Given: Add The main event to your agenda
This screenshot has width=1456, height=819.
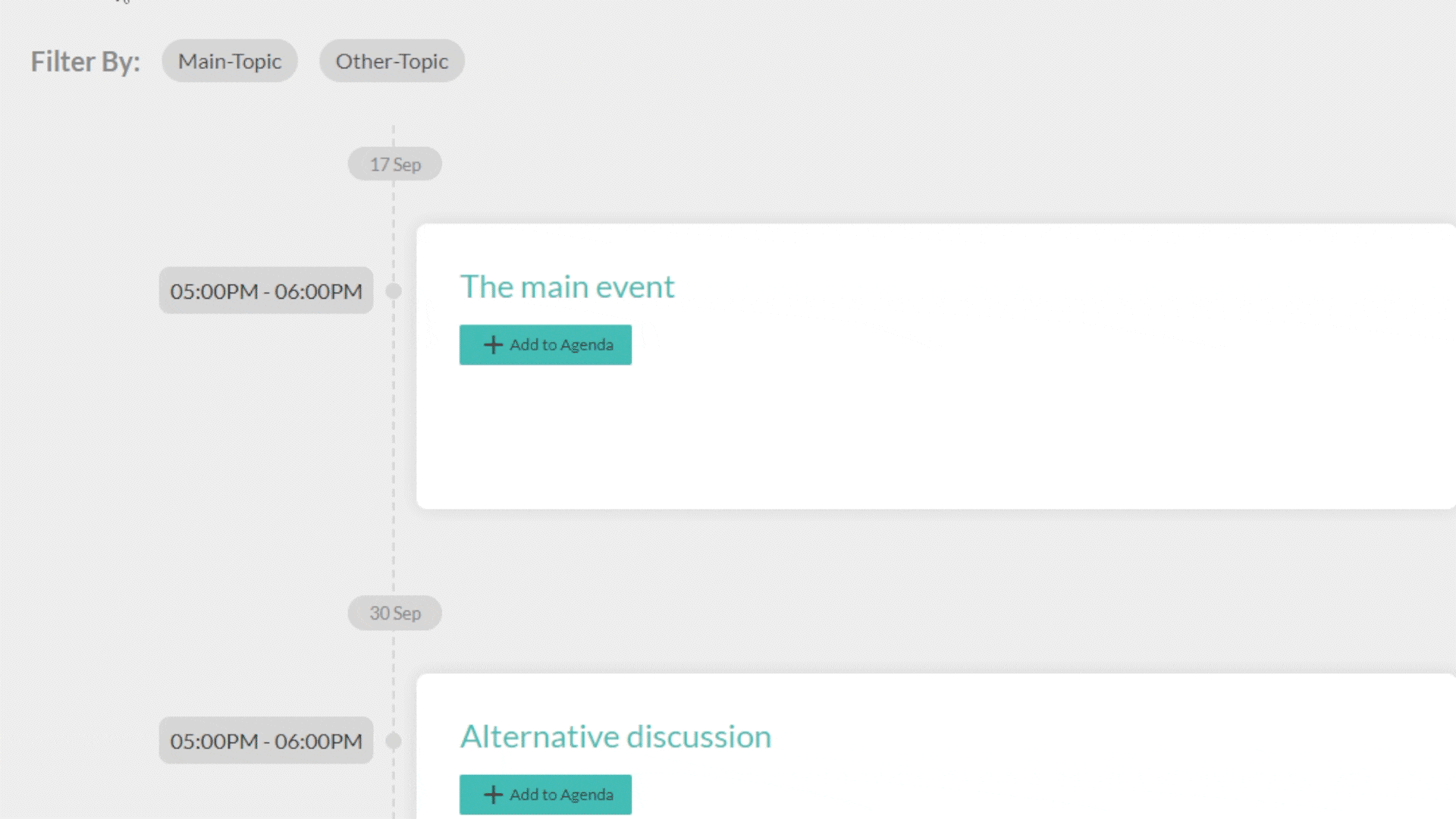Looking at the screenshot, I should click(545, 345).
